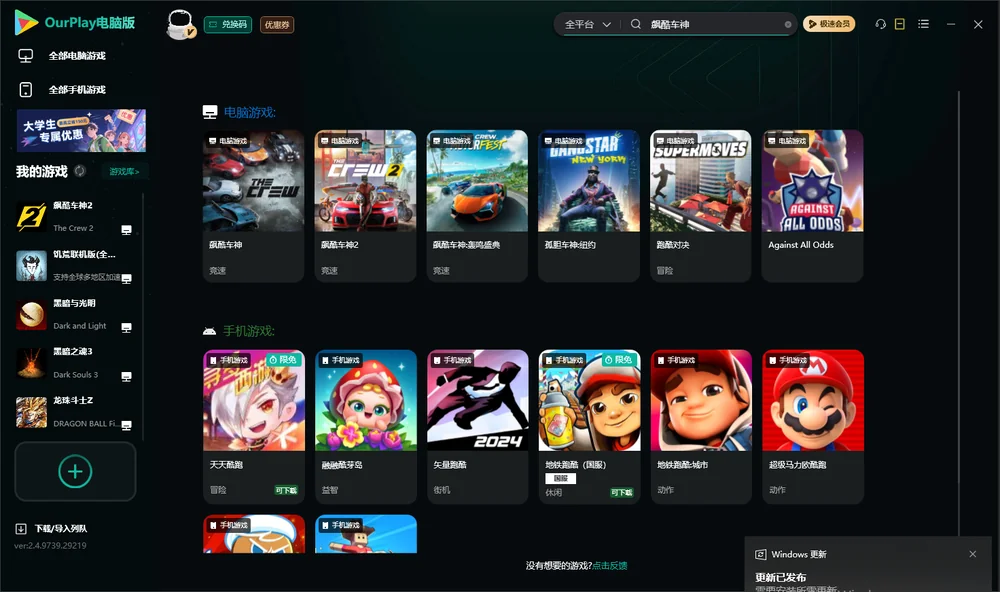
Task: Click 可下载 tag on 地铁跑酷（国服）card
Action: click(x=622, y=492)
